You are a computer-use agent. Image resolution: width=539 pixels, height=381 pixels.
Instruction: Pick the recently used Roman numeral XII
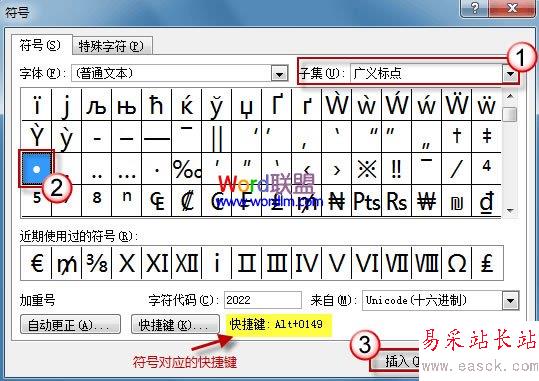186,263
